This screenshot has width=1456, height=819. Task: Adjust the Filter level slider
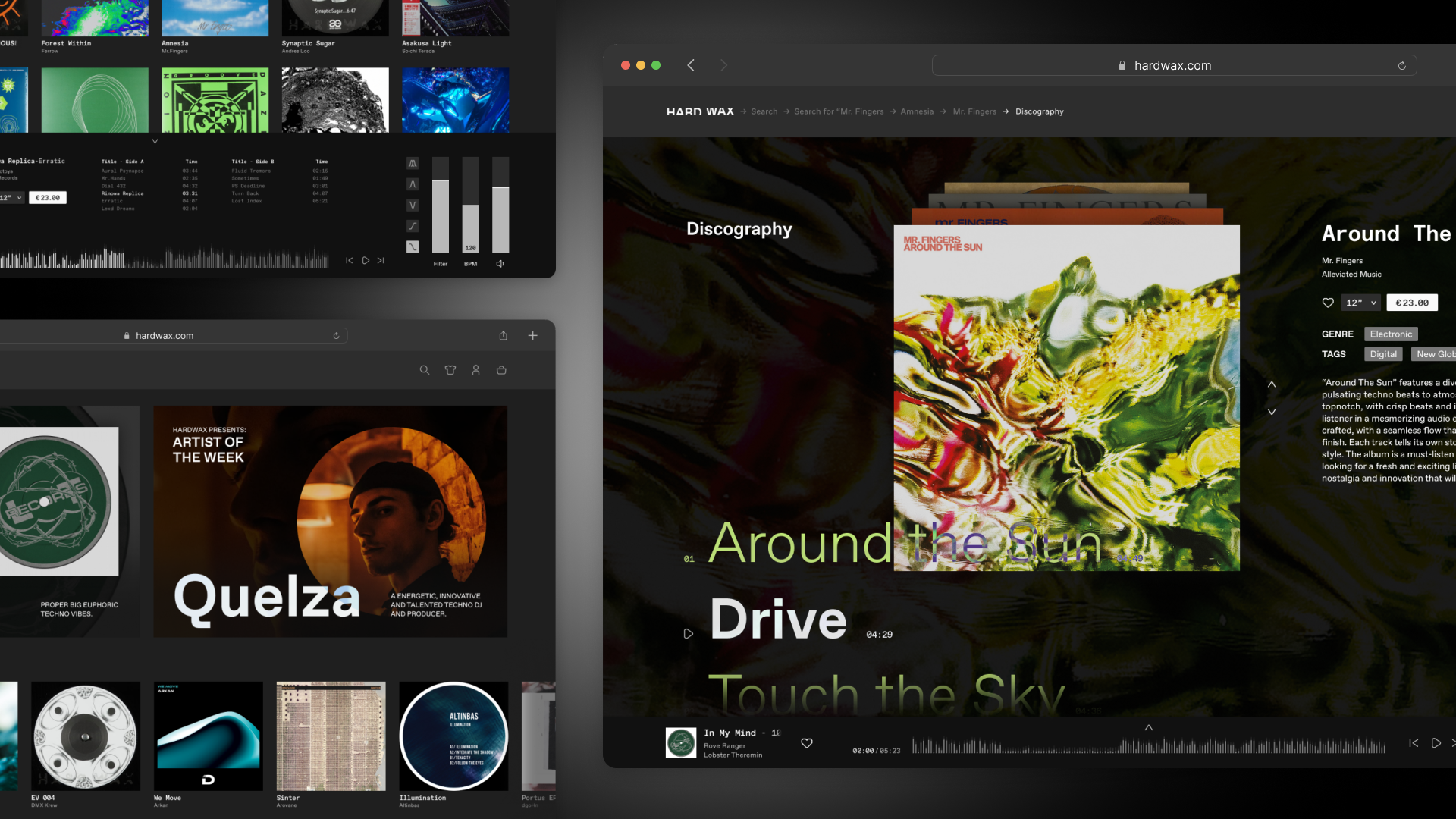click(x=441, y=205)
